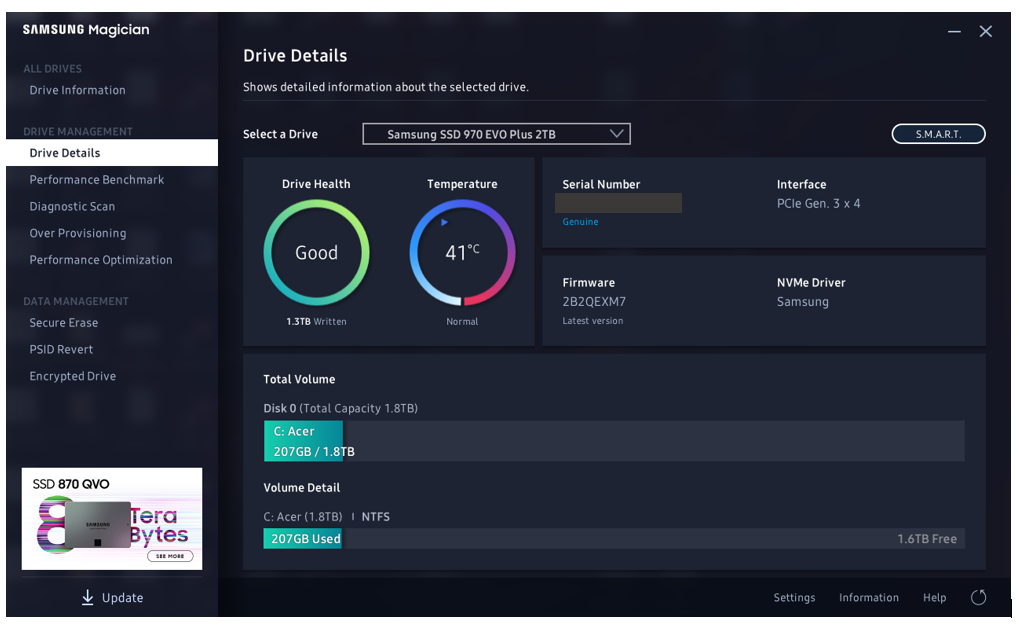Click the refresh icon in the footer

pyautogui.click(x=978, y=597)
